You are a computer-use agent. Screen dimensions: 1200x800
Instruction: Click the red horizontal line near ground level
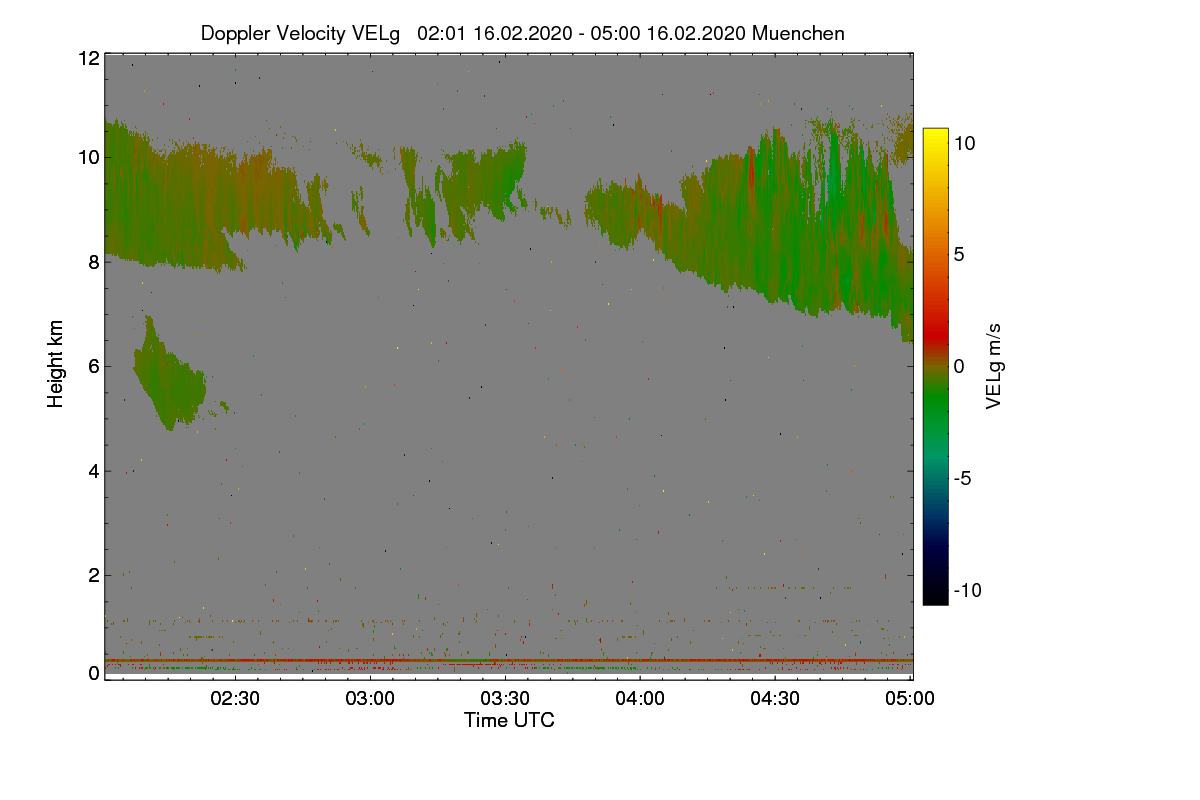click(509, 660)
